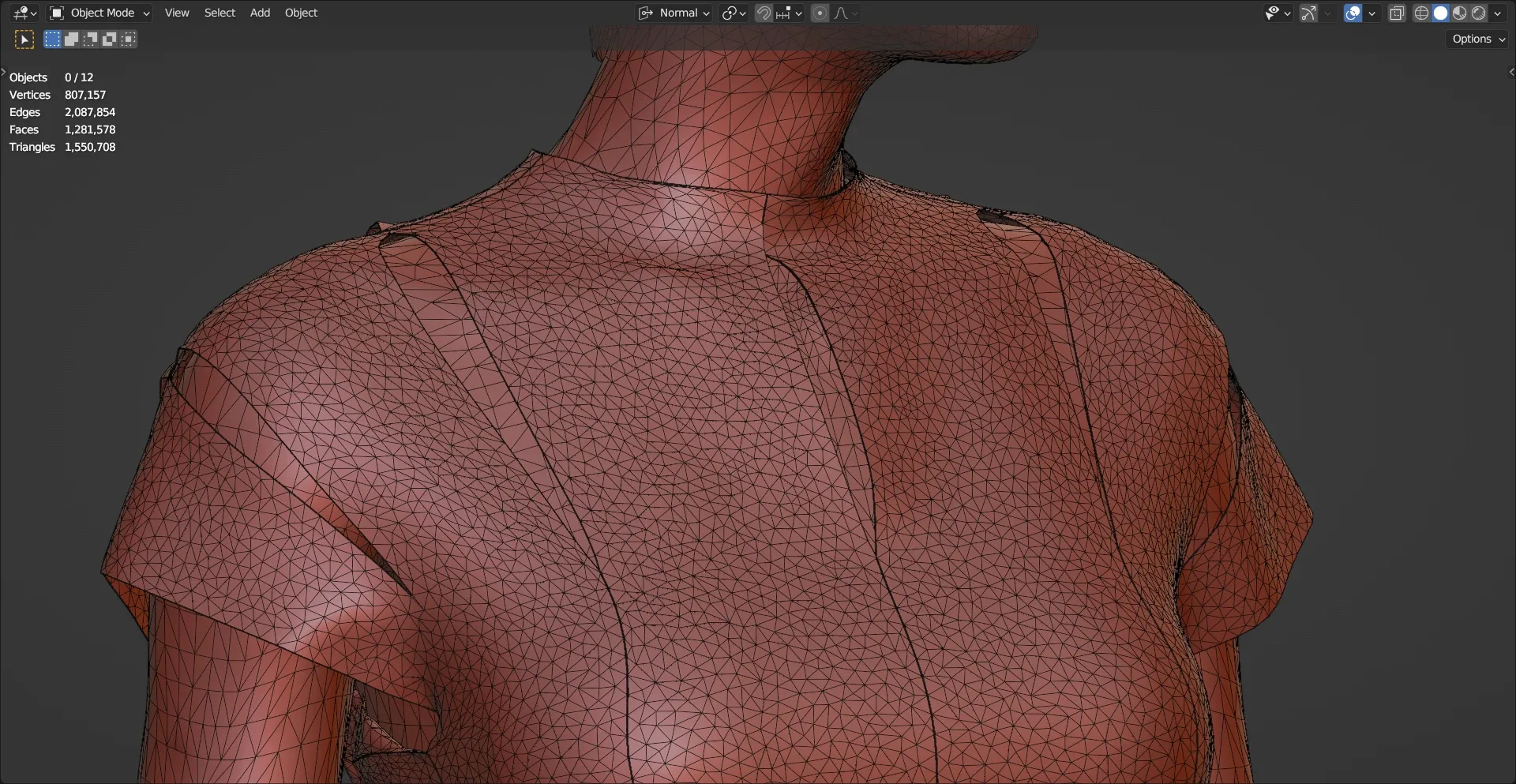1516x784 pixels.
Task: Toggle proportional editing
Action: [x=820, y=13]
